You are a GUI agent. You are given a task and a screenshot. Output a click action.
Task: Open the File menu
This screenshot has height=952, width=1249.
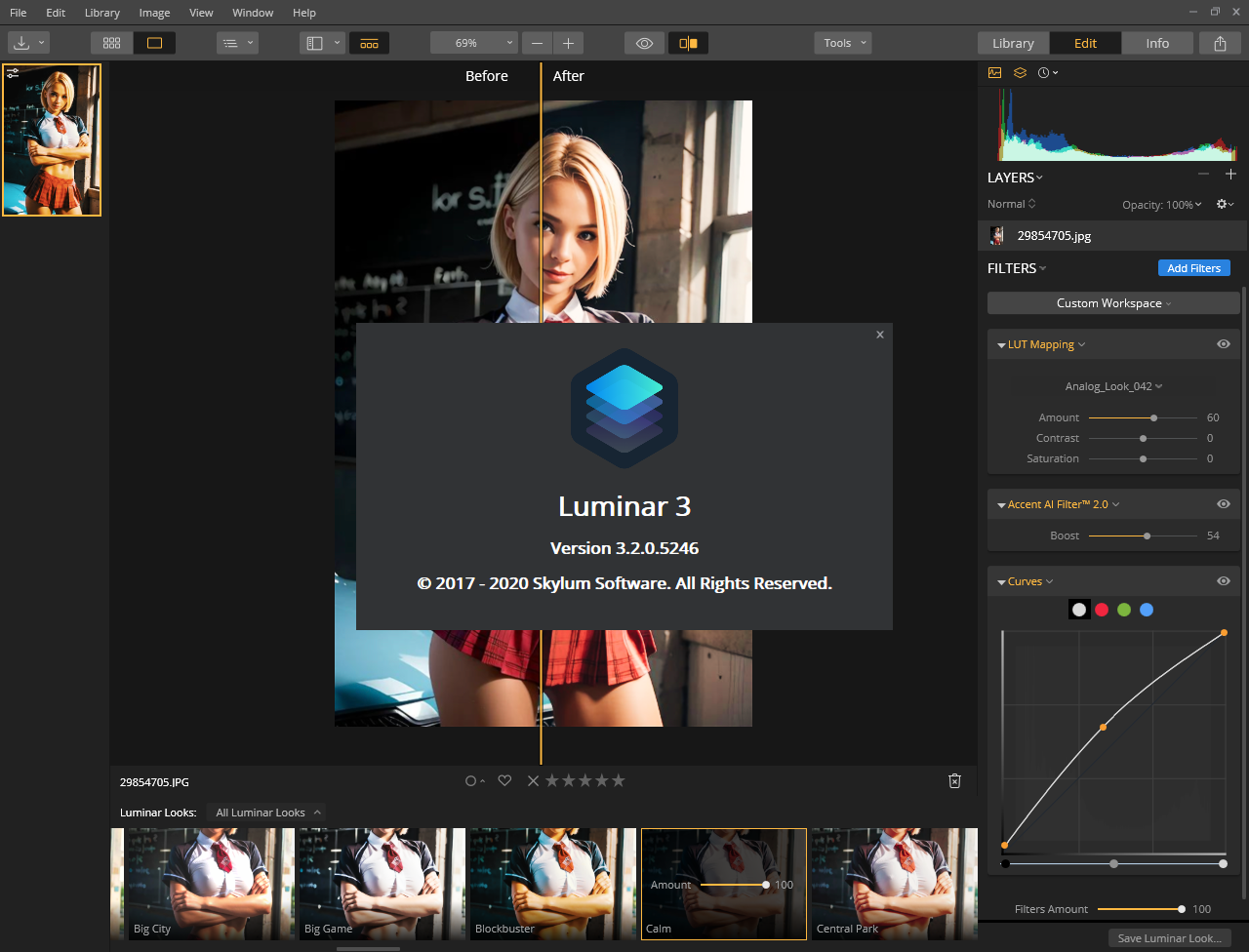coord(19,13)
